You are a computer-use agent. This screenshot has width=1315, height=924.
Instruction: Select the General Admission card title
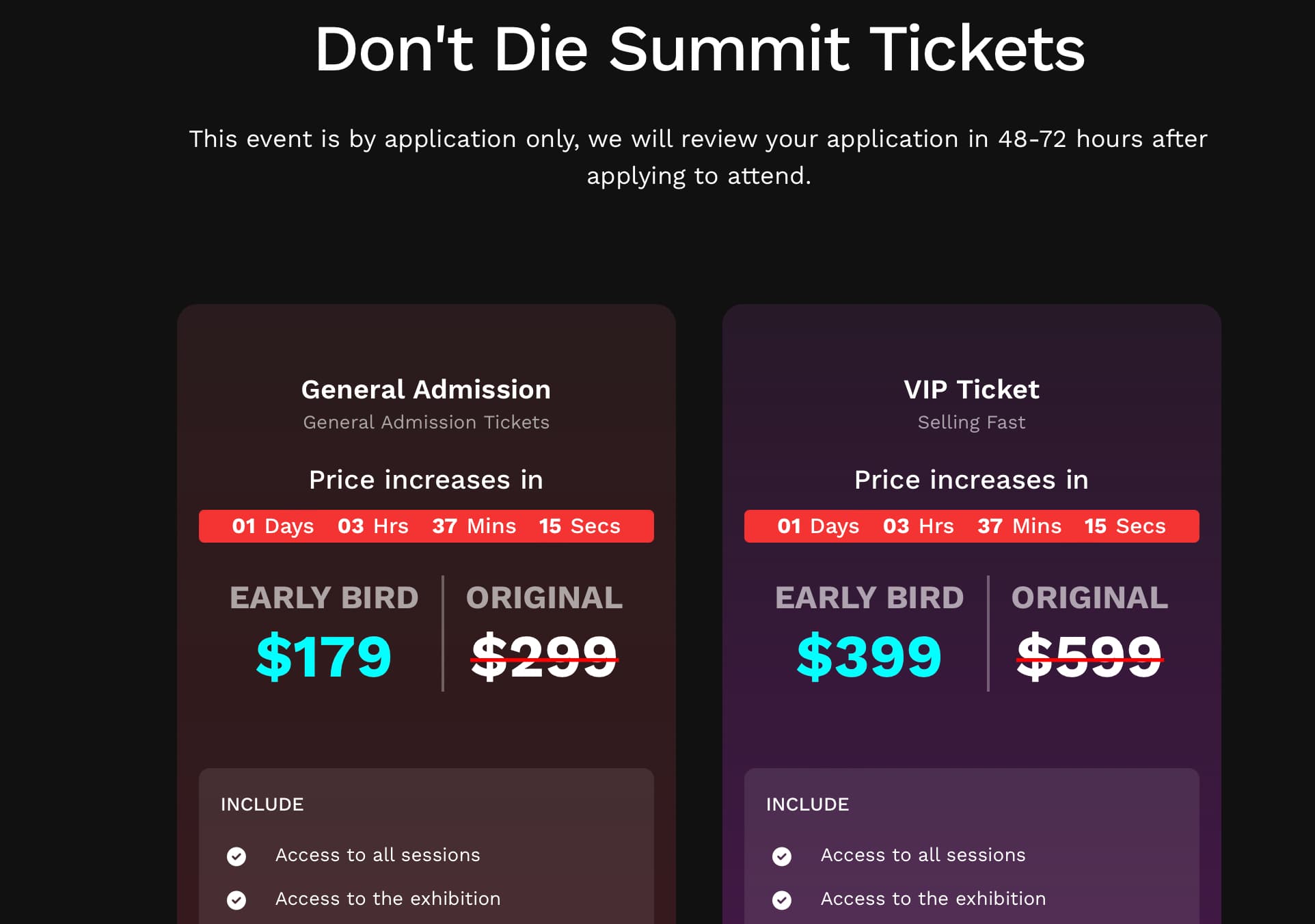point(426,390)
